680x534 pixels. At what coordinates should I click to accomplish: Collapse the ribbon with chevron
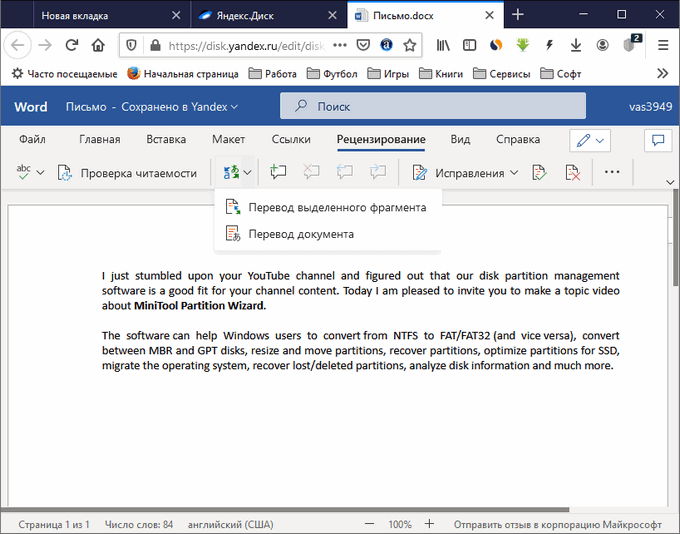[670, 182]
